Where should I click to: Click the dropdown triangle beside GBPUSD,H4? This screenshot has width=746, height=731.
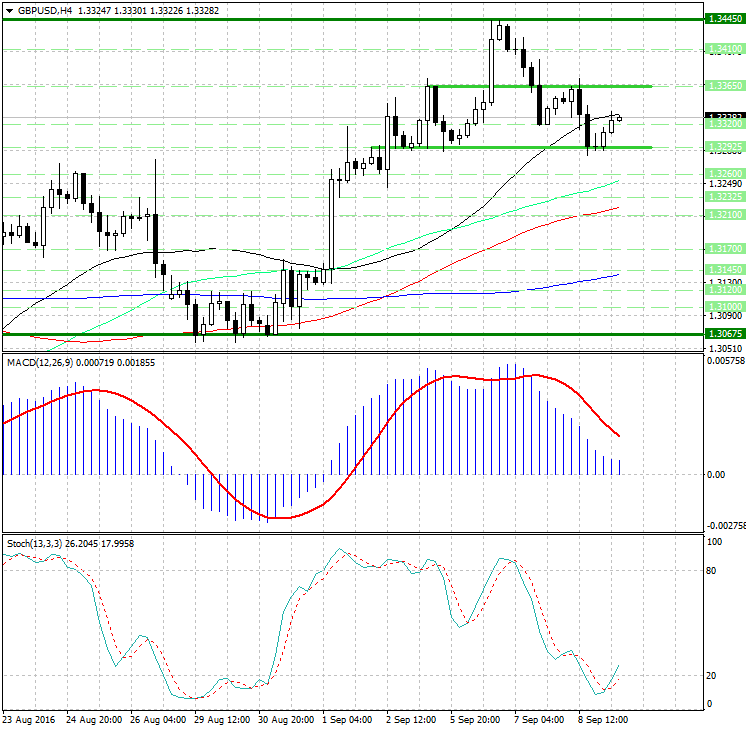[x=7, y=11]
